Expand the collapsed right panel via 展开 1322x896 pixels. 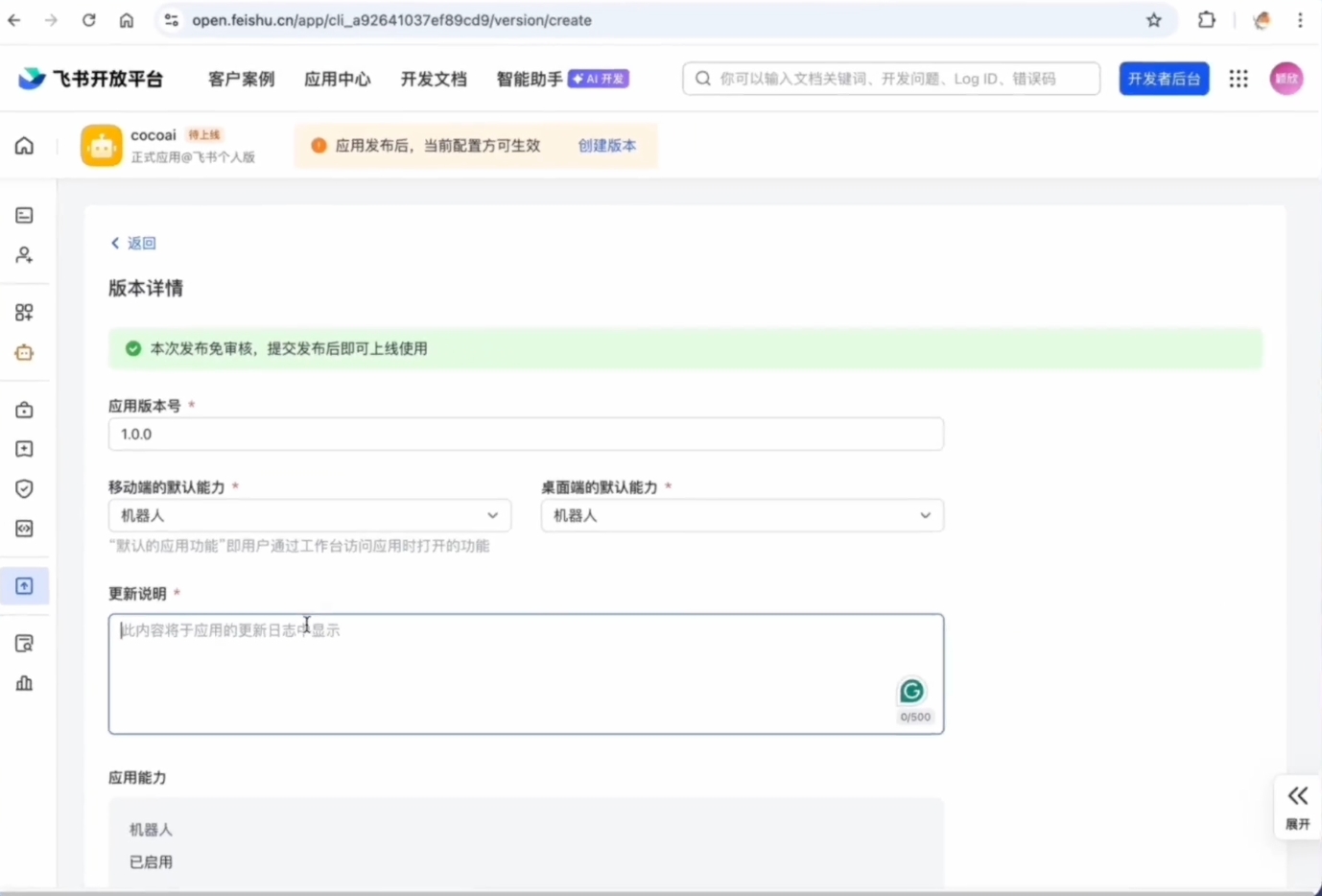point(1297,806)
